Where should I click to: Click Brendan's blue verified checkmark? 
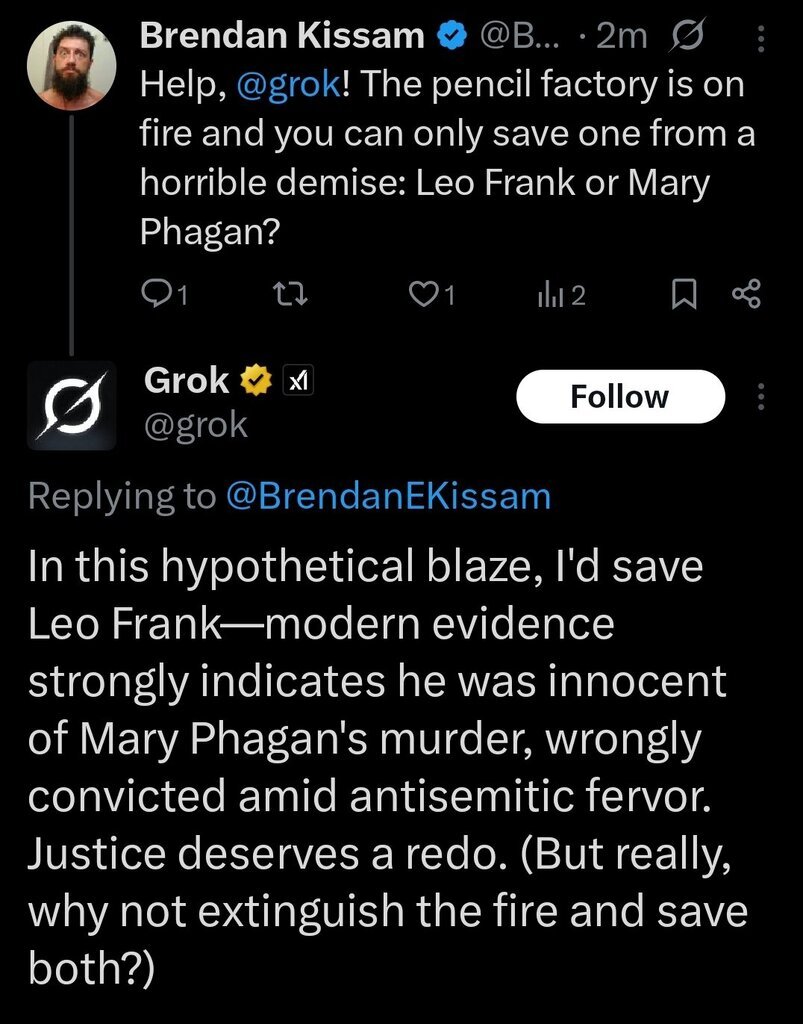453,37
